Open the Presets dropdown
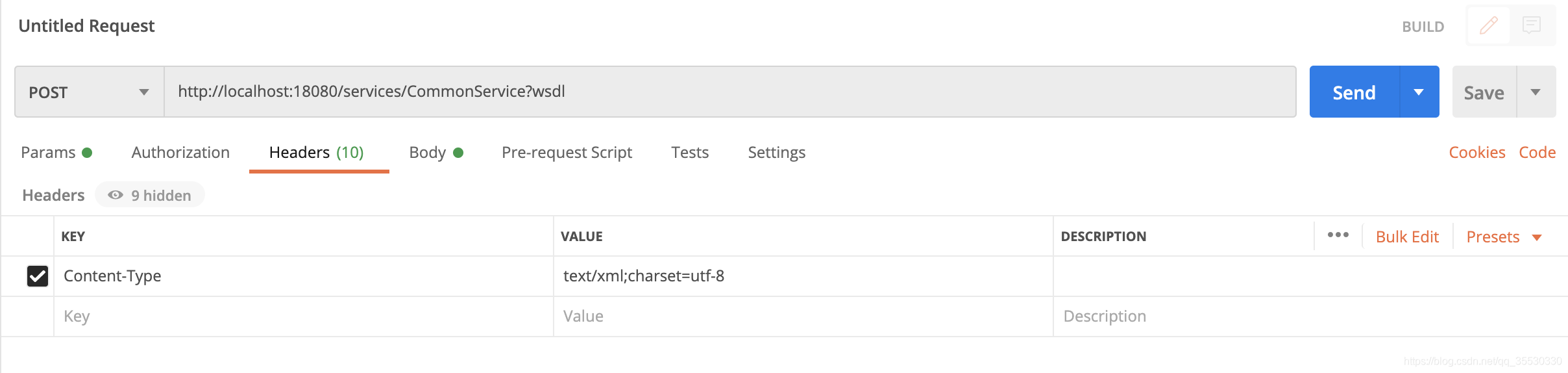The height and width of the screenshot is (373, 1568). 1503,237
